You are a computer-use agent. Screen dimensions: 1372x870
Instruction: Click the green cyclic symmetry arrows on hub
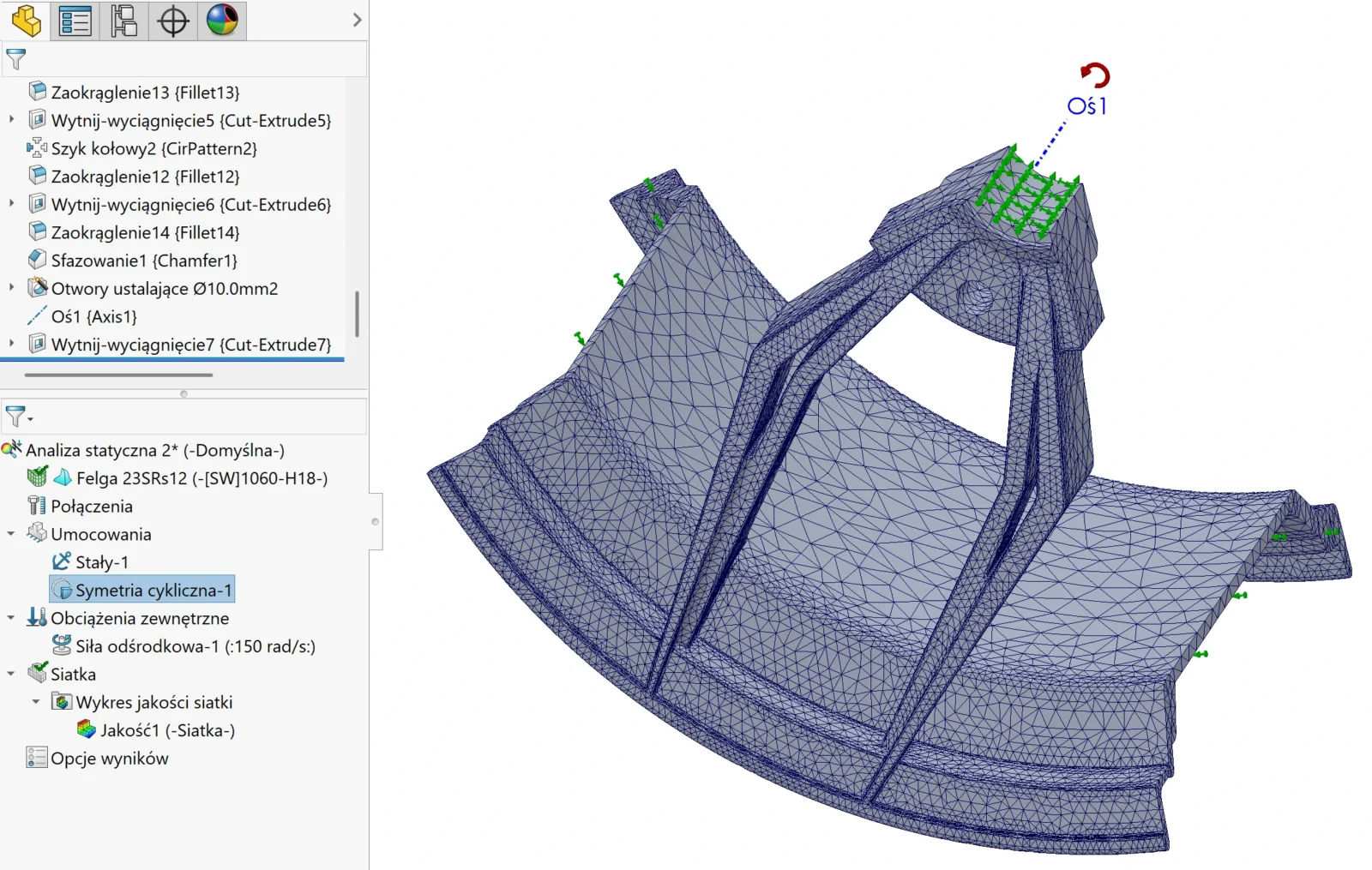(x=1026, y=194)
